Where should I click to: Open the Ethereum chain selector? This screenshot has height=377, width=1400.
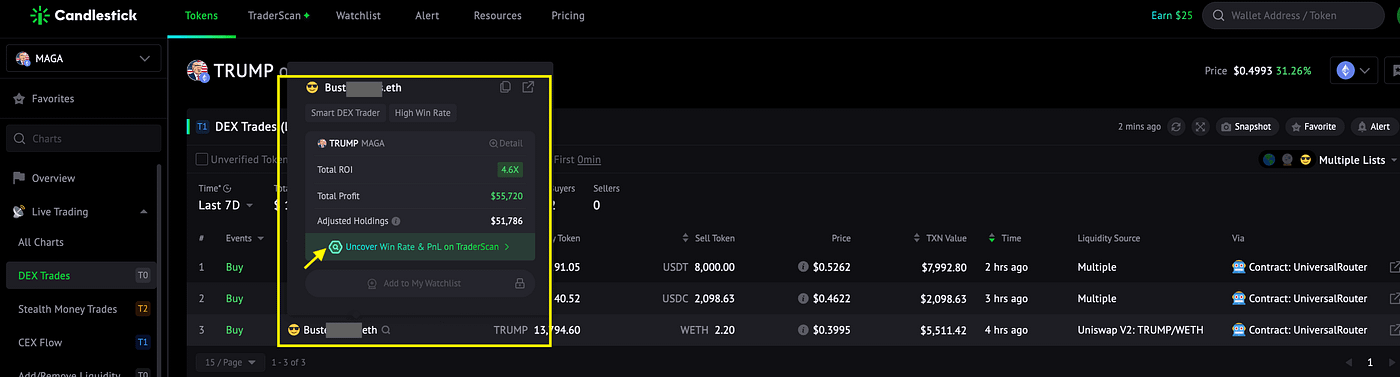pos(1355,71)
